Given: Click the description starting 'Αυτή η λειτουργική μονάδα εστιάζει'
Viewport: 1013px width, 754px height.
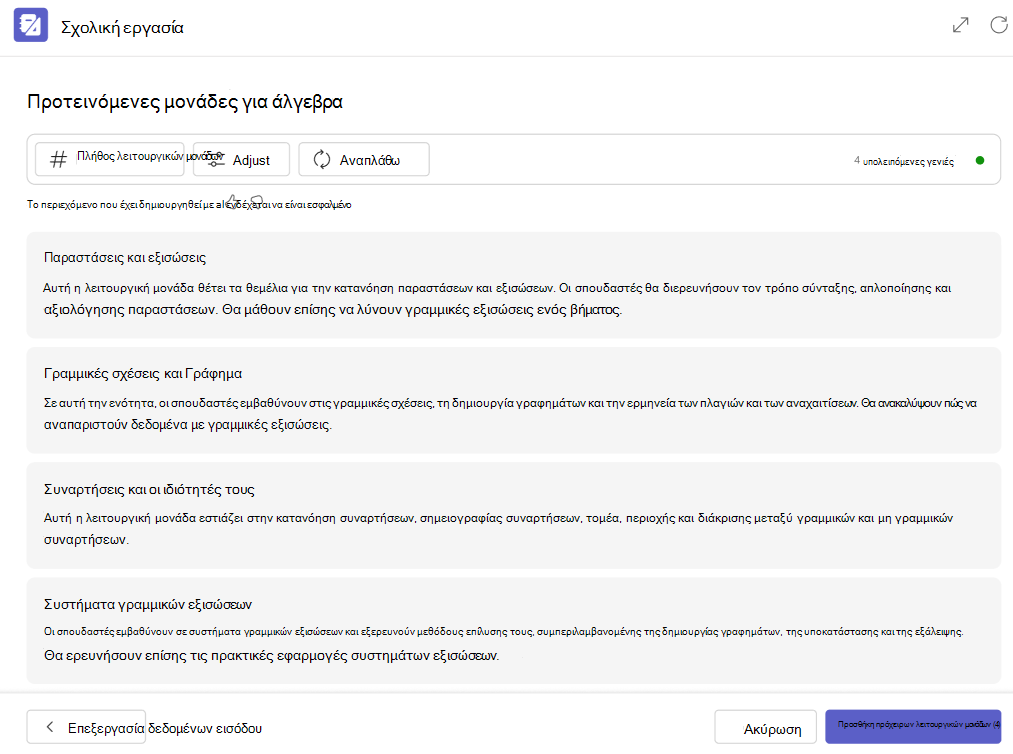Looking at the screenshot, I should click(x=498, y=529).
